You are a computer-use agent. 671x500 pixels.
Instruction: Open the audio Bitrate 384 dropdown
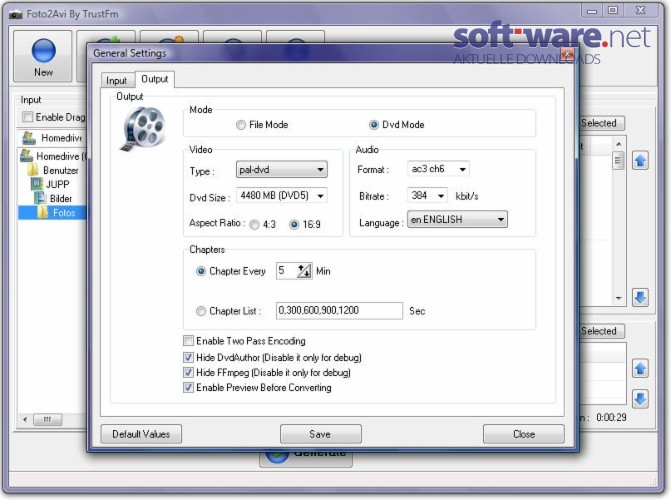pos(427,196)
